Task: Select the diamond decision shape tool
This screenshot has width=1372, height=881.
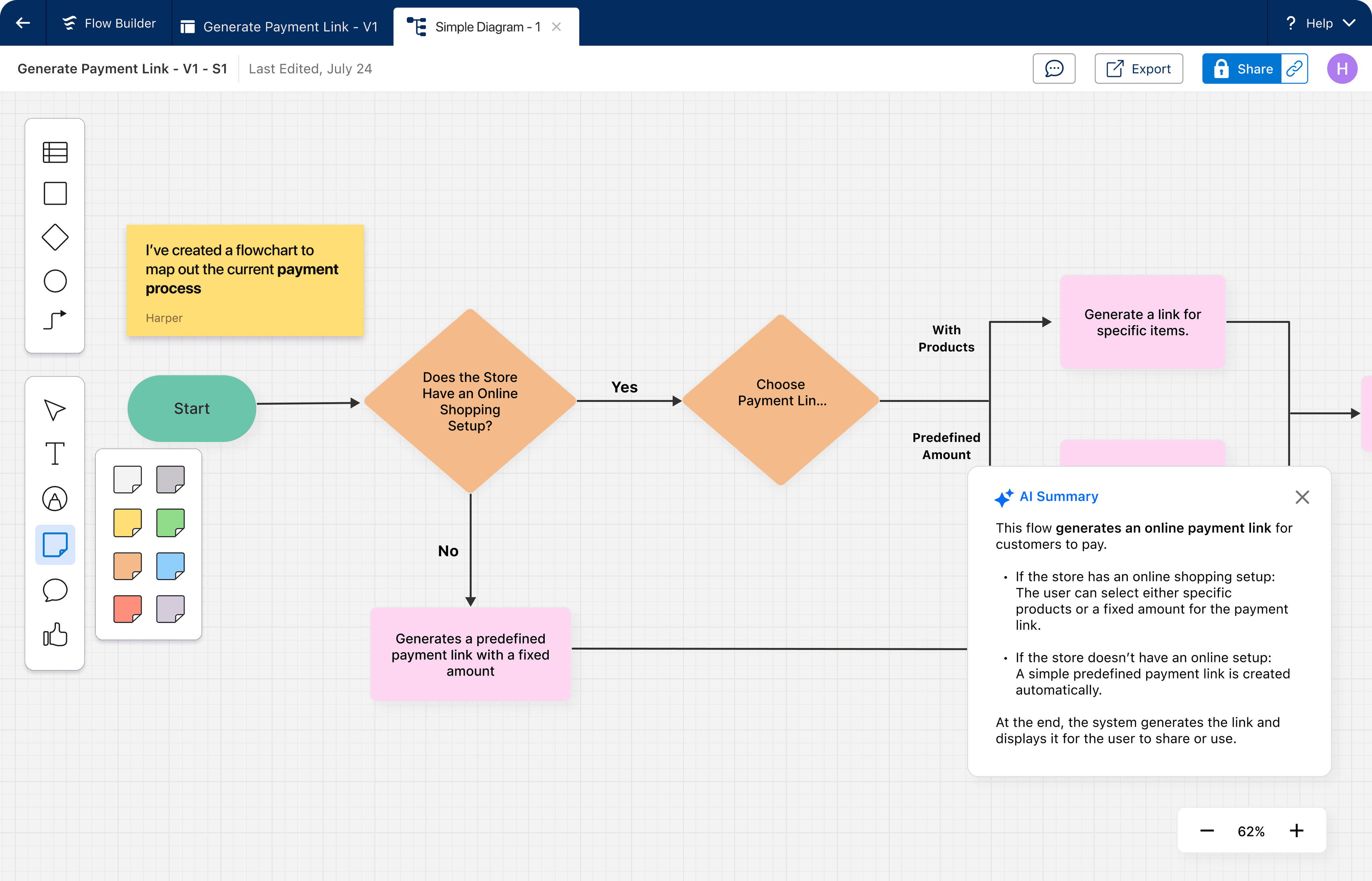Action: coord(55,237)
